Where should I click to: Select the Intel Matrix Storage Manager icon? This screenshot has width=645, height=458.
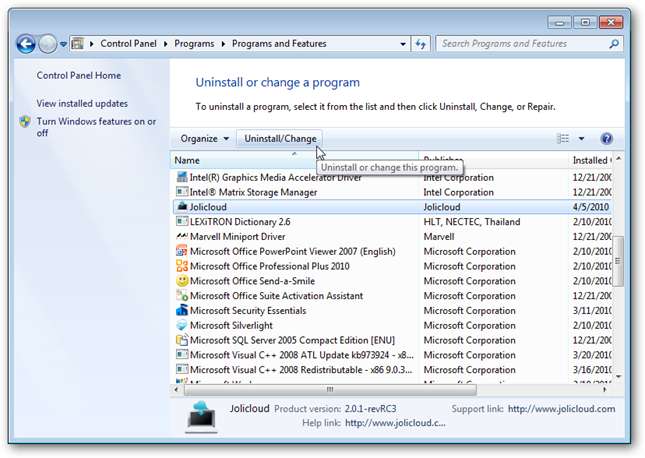(182, 192)
